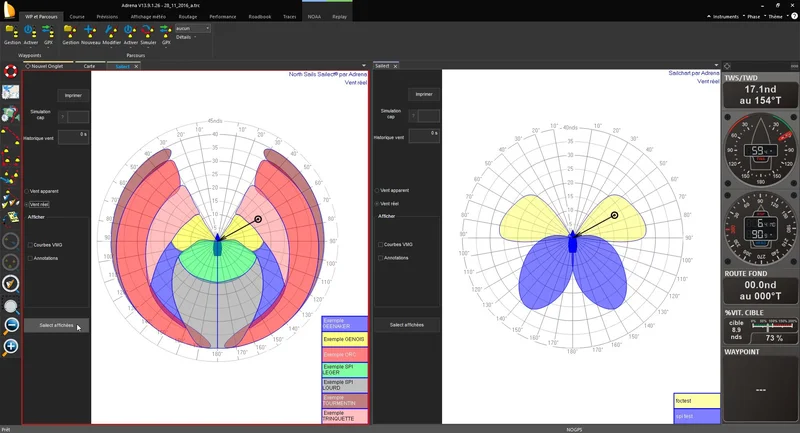Open the Carte document tab
Screen dimensions: 800x433
tap(89, 66)
